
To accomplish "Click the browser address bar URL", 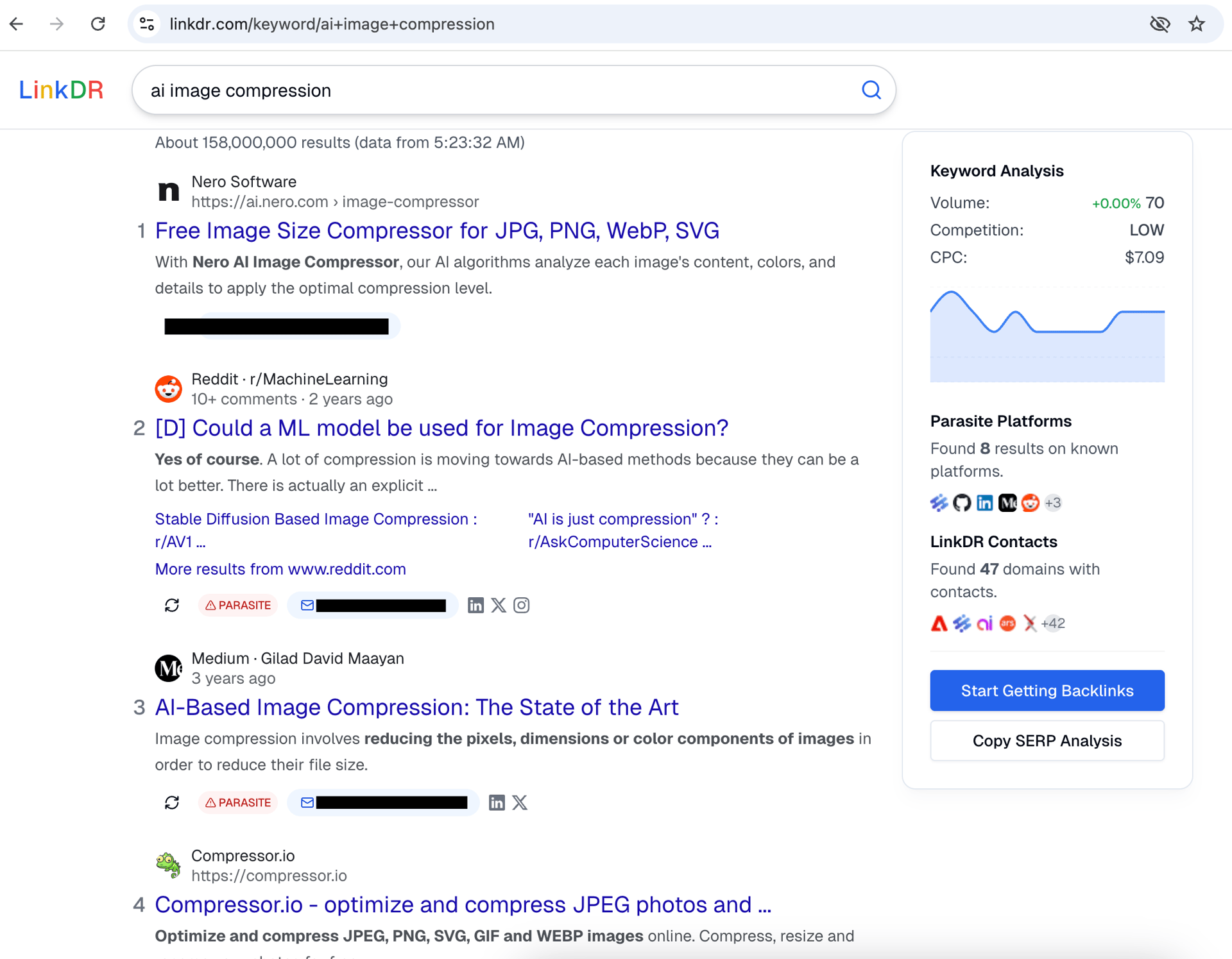I will 332,24.
